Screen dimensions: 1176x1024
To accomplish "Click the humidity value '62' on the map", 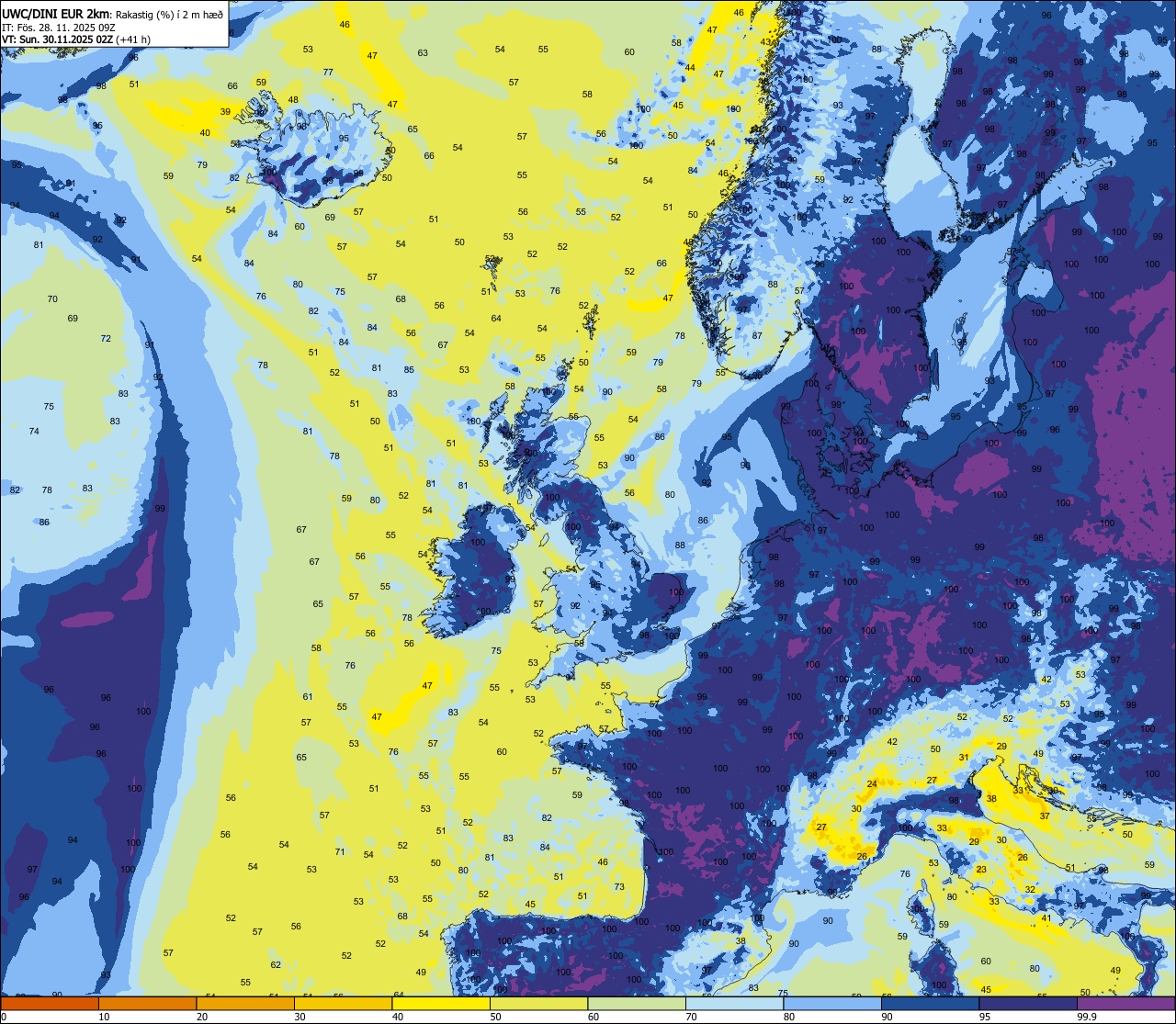I will (x=276, y=964).
